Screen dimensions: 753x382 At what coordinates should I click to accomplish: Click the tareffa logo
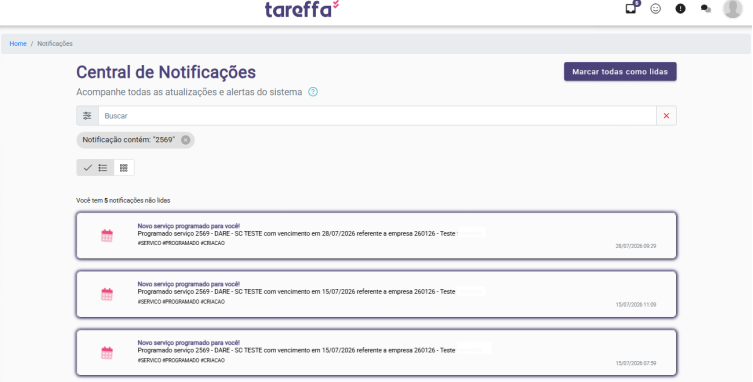[x=302, y=9]
